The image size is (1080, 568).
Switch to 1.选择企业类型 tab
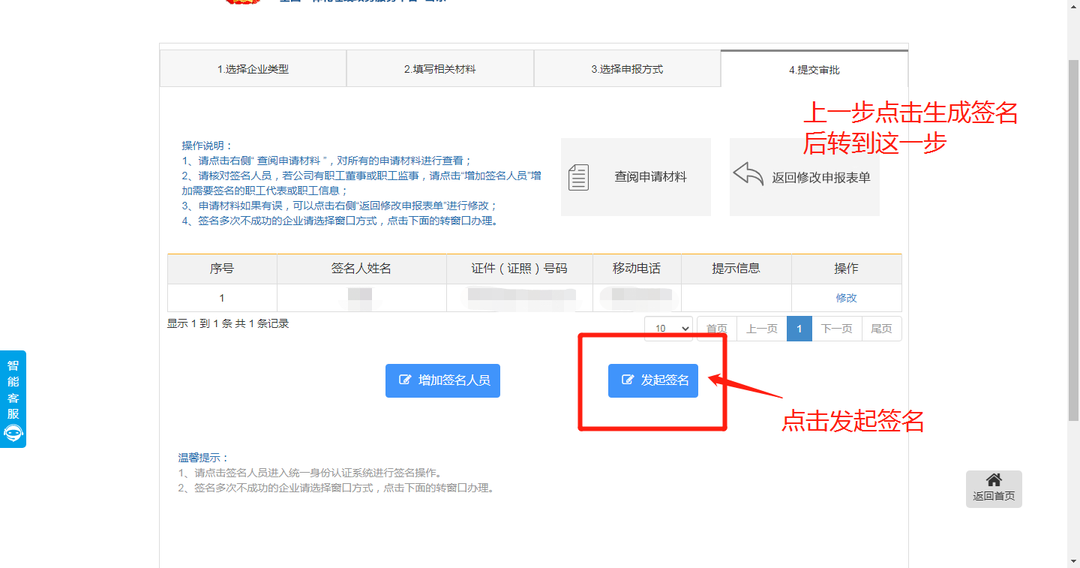pyautogui.click(x=253, y=69)
